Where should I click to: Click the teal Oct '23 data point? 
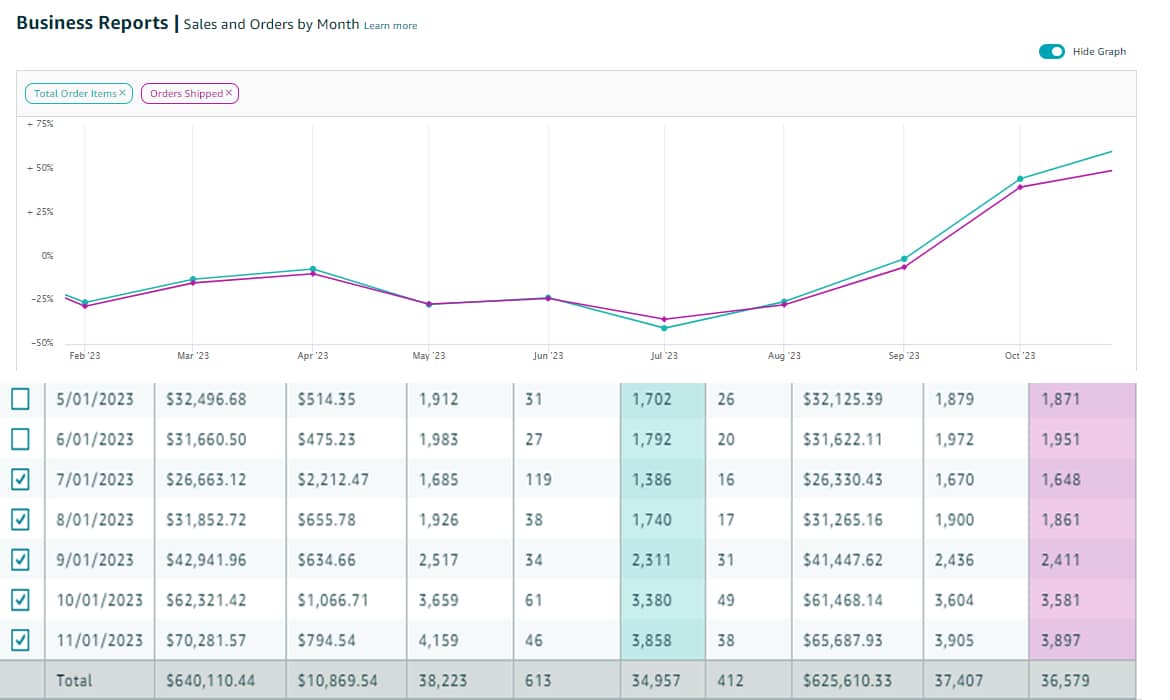[x=1020, y=179]
